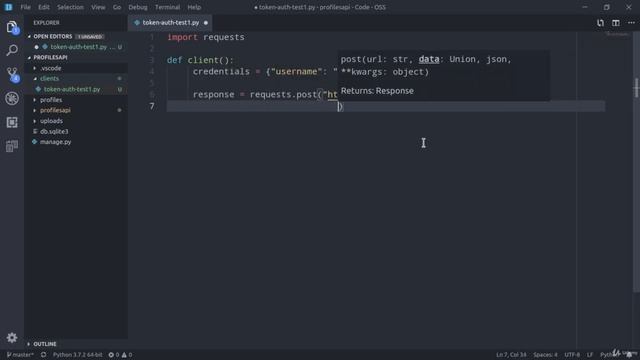Image resolution: width=640 pixels, height=360 pixels.
Task: Open the Debug menu
Action: point(138,7)
